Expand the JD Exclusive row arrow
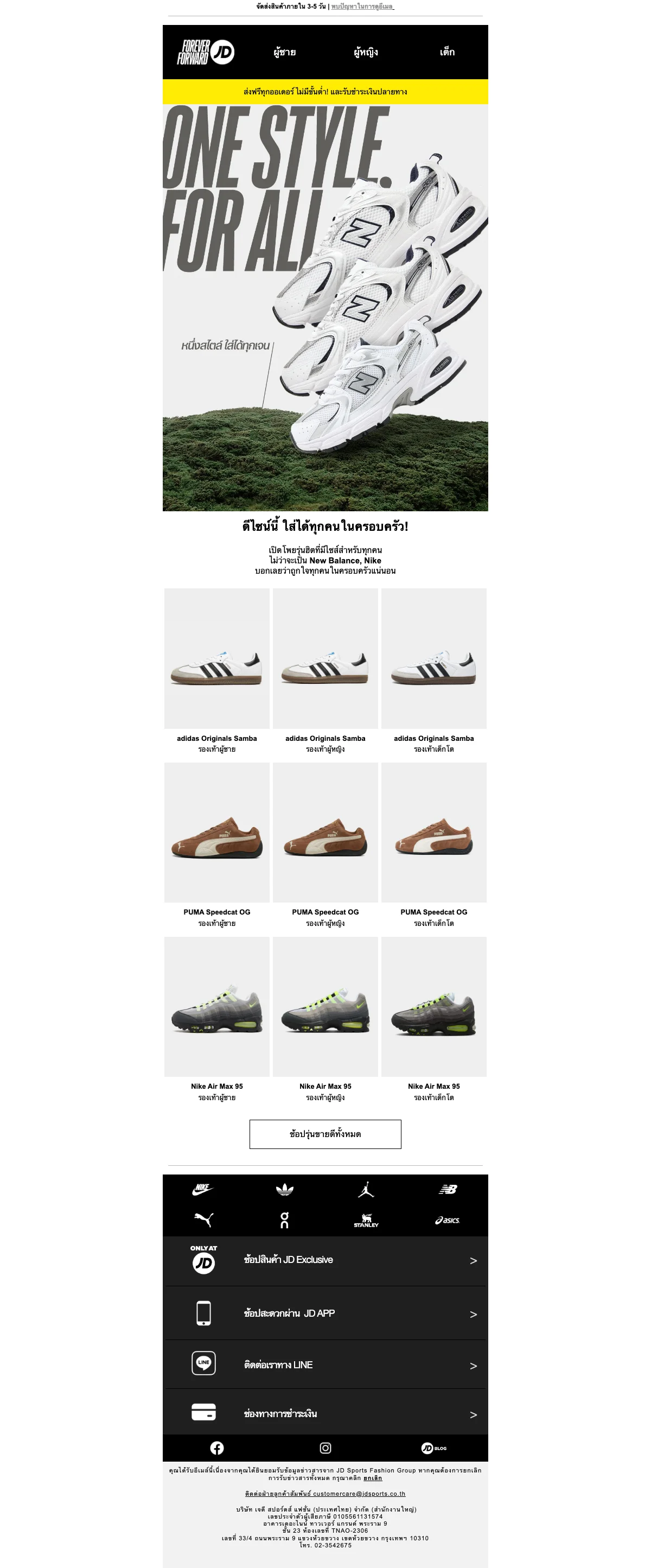 click(x=474, y=1261)
